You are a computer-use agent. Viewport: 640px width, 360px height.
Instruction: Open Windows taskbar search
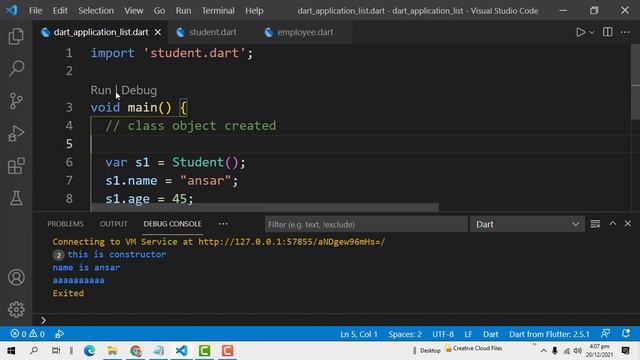(34, 351)
